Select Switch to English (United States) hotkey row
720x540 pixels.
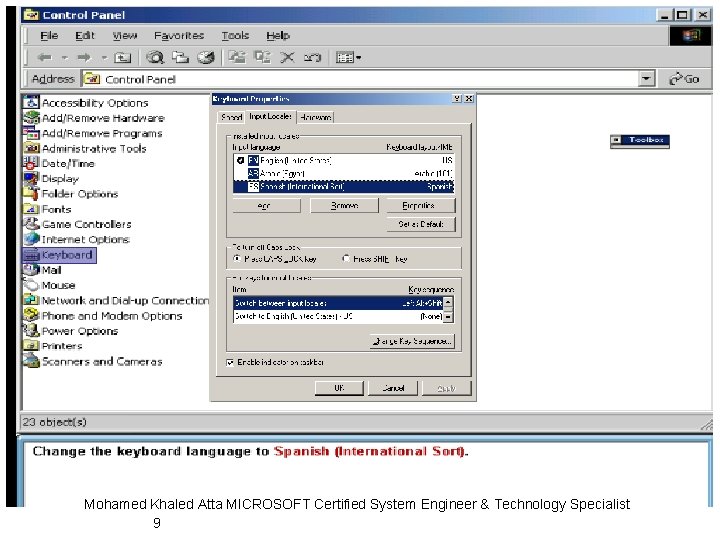pyautogui.click(x=338, y=316)
